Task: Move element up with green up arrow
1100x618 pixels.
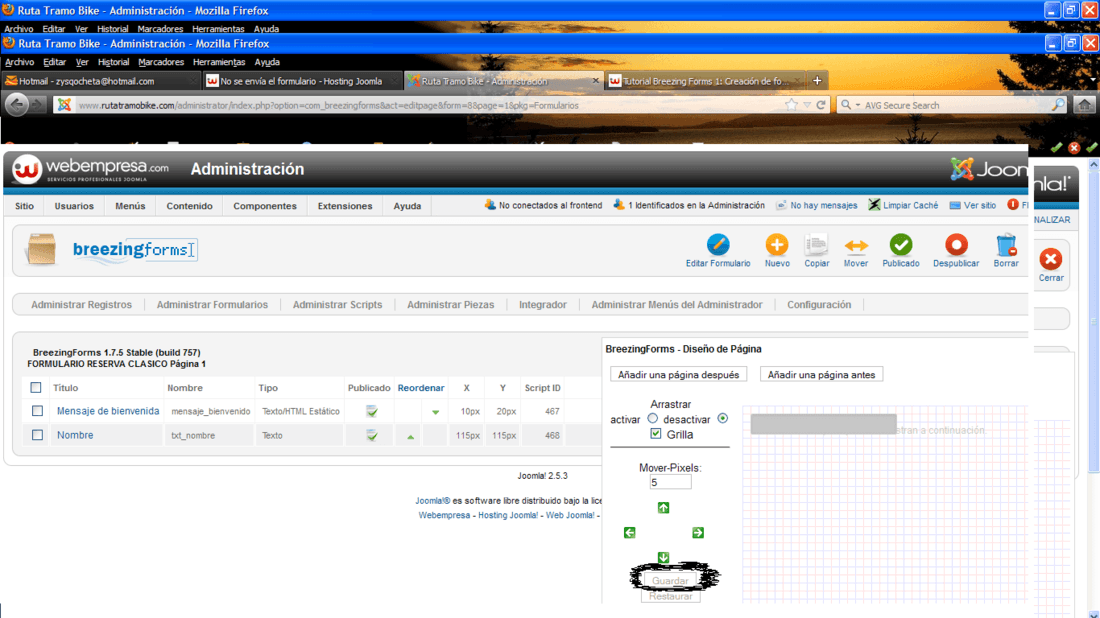Action: (x=663, y=507)
